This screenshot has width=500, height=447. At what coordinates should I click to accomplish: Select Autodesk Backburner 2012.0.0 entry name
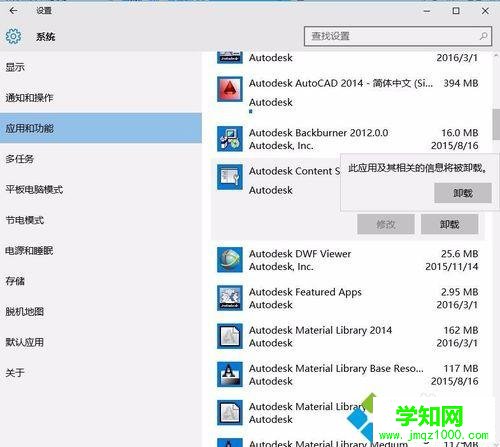pyautogui.click(x=318, y=133)
